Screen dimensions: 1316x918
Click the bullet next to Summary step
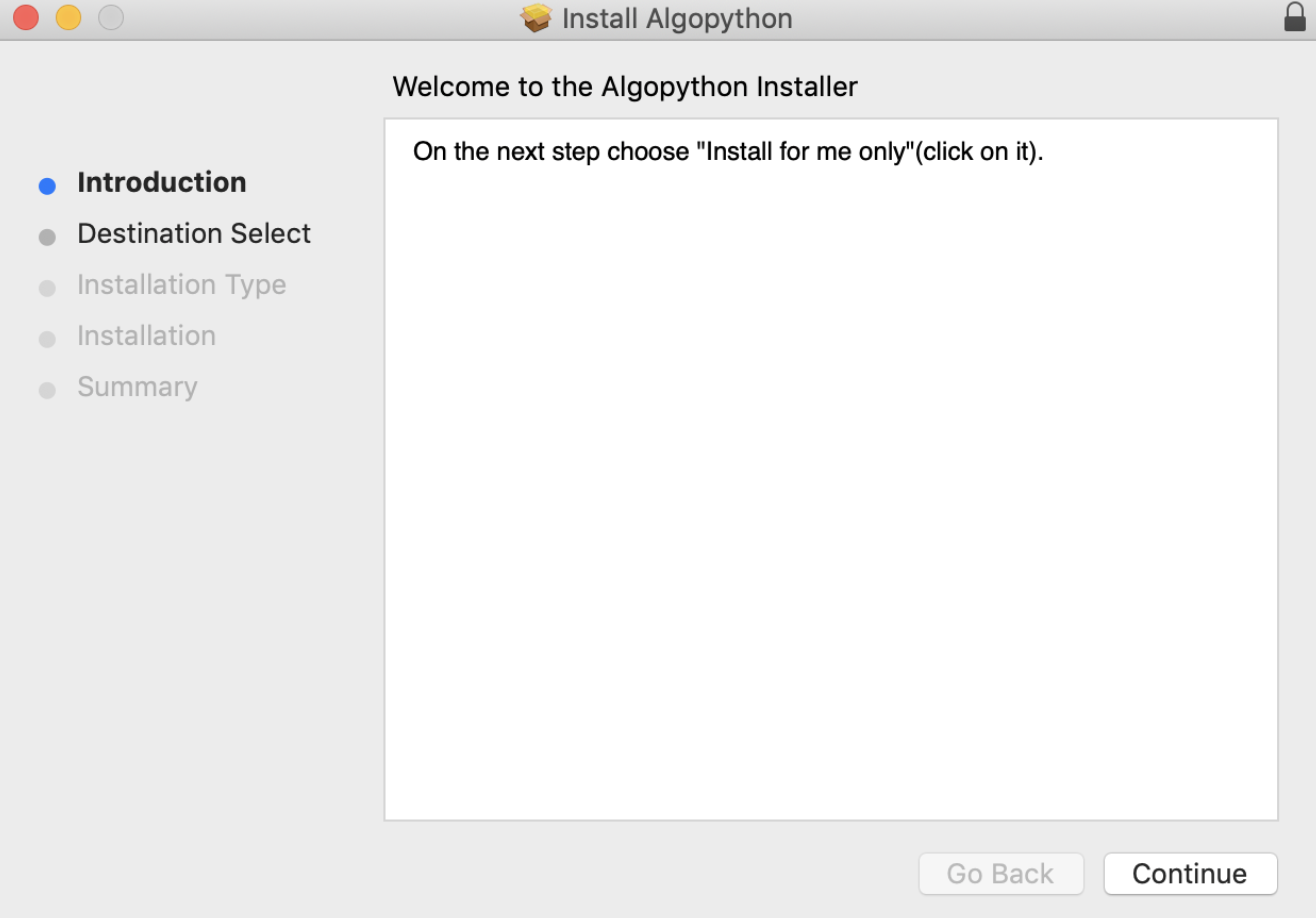click(47, 390)
